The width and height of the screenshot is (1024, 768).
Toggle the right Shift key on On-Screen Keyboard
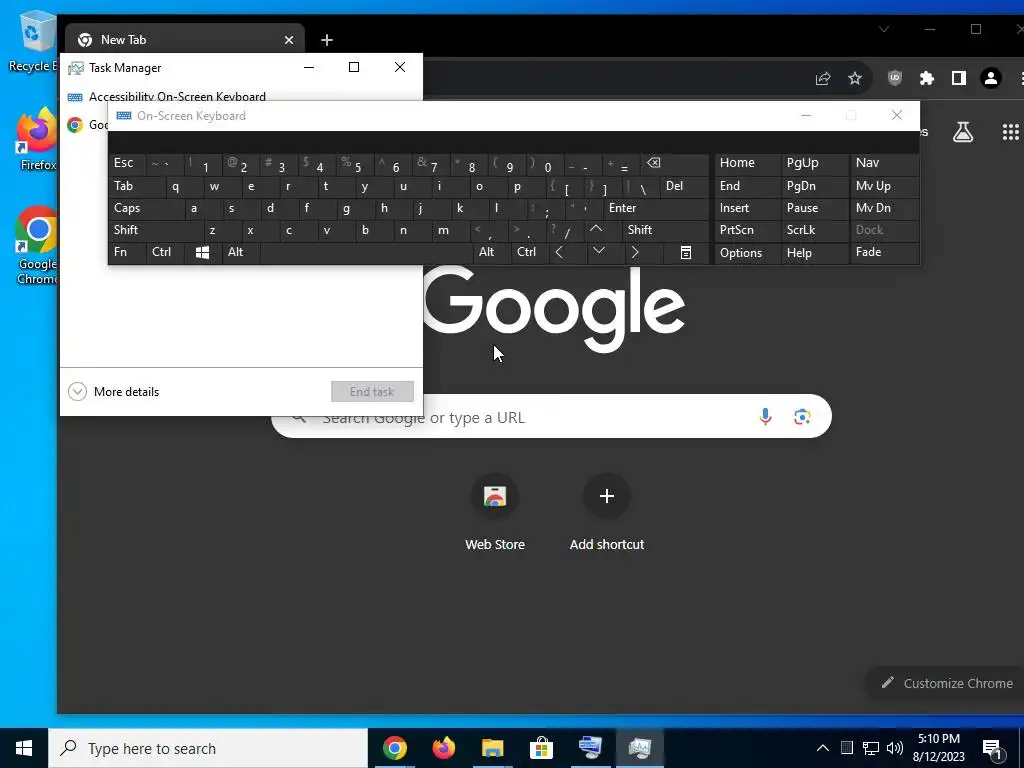pos(665,230)
